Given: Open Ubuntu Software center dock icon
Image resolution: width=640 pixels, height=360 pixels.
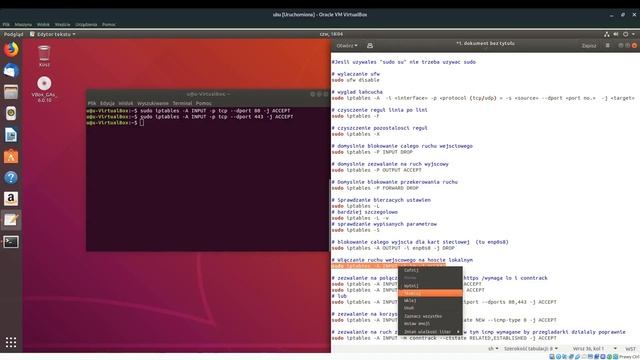Looking at the screenshot, I should tap(11, 156).
